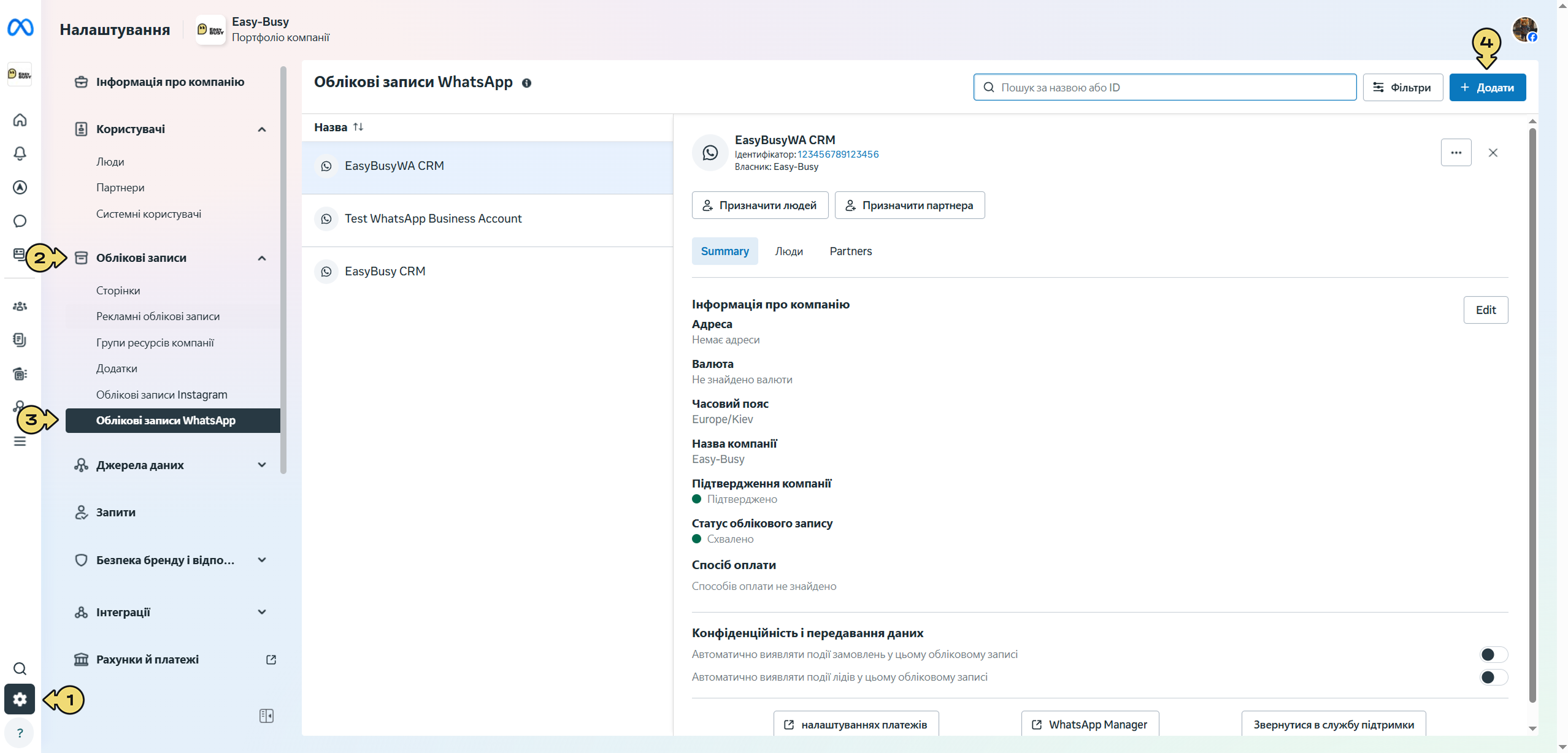The height and width of the screenshot is (753, 1568).
Task: Open the documents icon in left rail
Action: [x=20, y=340]
